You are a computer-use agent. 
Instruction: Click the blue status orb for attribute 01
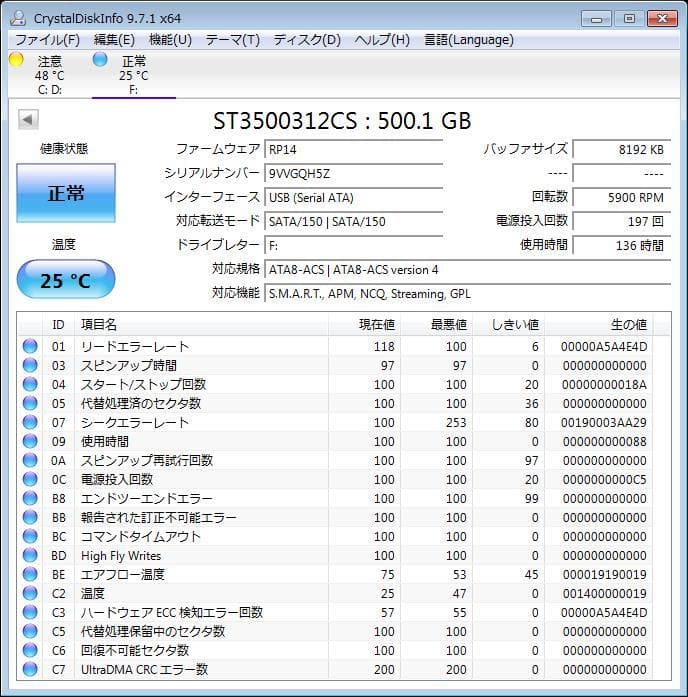[30, 347]
